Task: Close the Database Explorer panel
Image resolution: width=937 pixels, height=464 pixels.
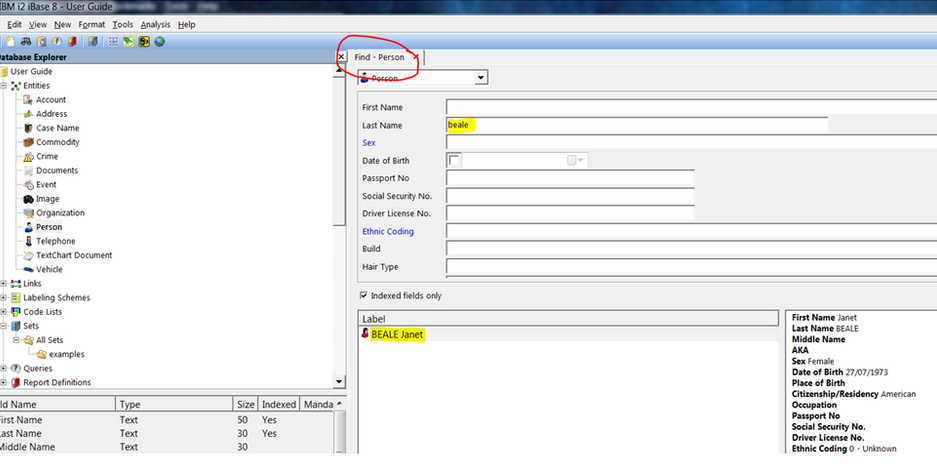Action: pos(341,57)
